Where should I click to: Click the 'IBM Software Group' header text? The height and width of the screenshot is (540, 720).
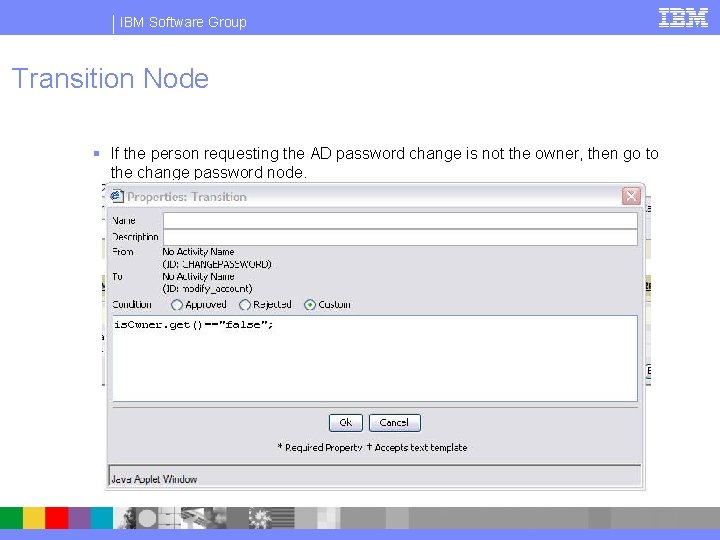(183, 22)
